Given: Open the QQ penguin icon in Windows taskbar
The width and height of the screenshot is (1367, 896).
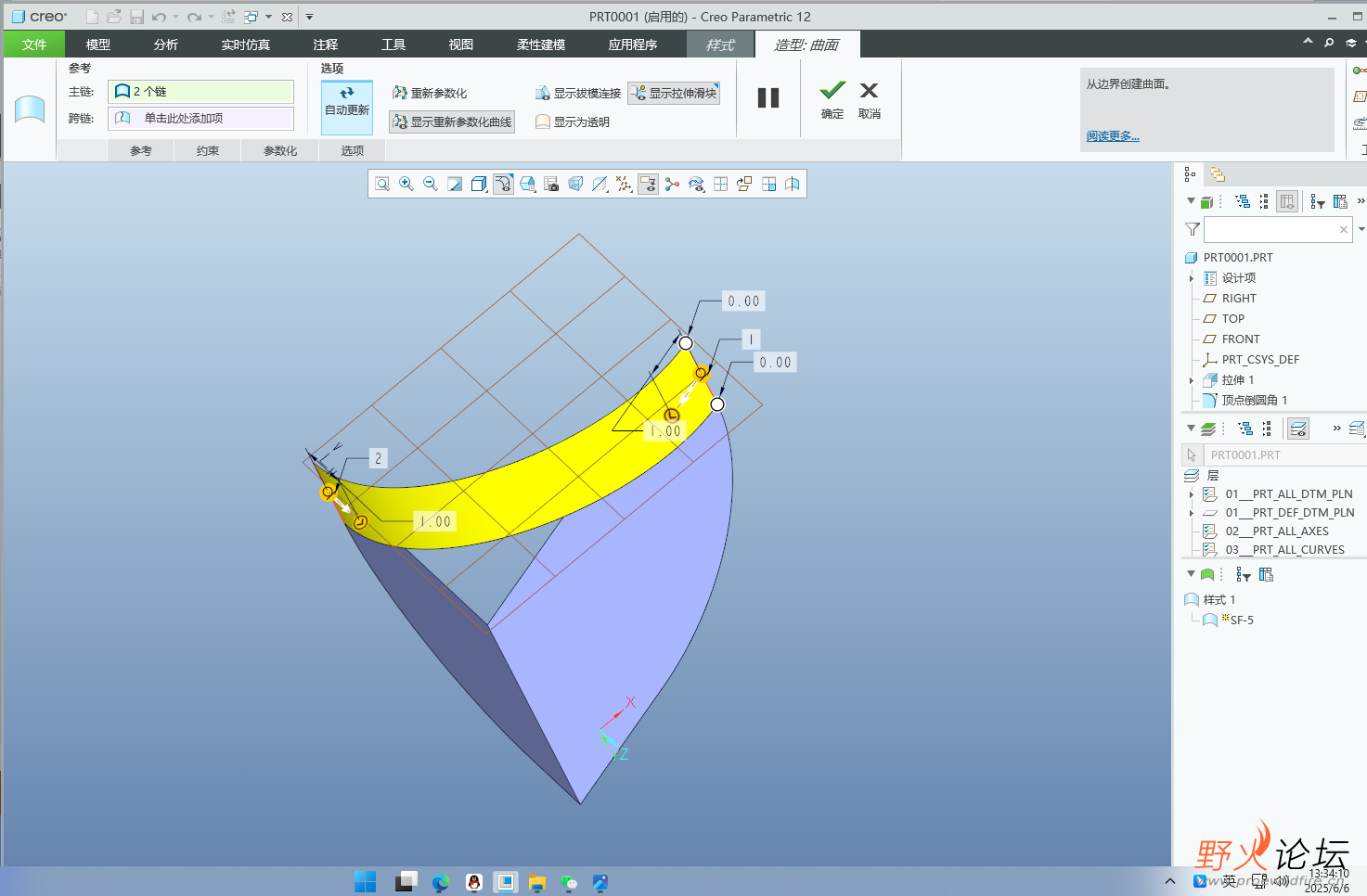Looking at the screenshot, I should point(474,882).
